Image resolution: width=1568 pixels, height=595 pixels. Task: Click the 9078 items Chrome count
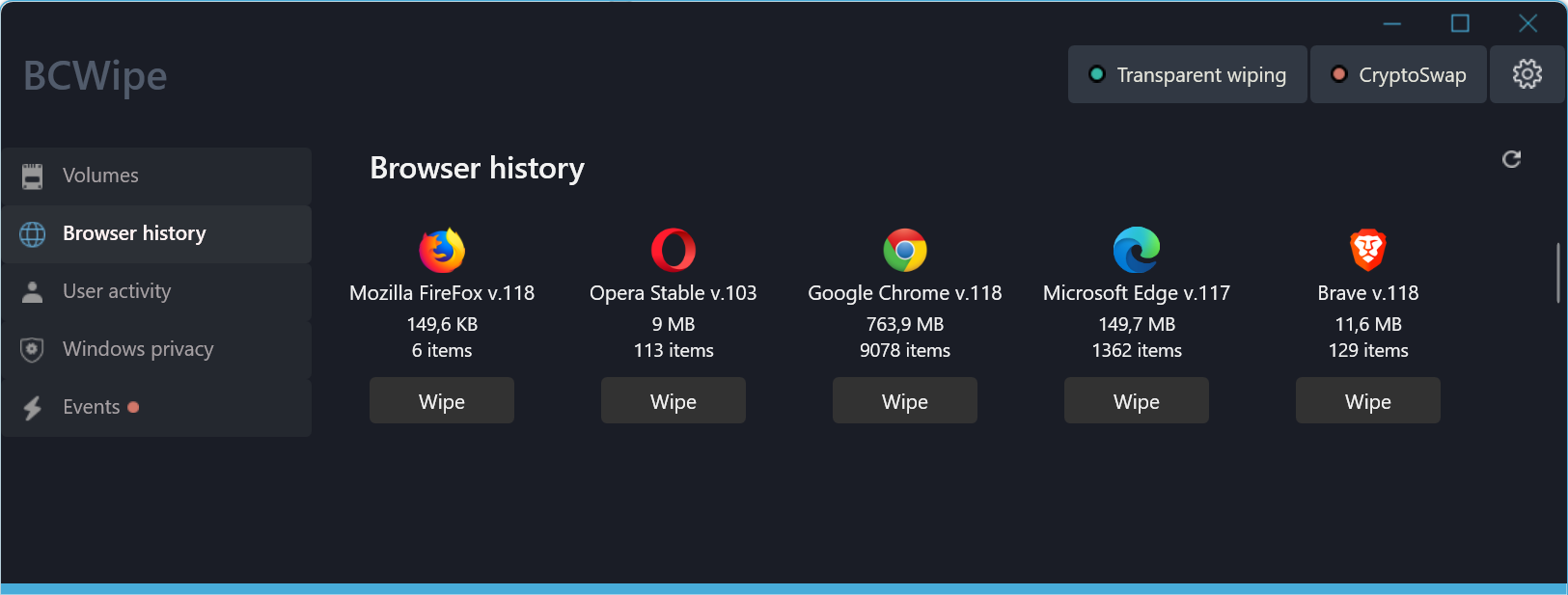click(x=905, y=351)
